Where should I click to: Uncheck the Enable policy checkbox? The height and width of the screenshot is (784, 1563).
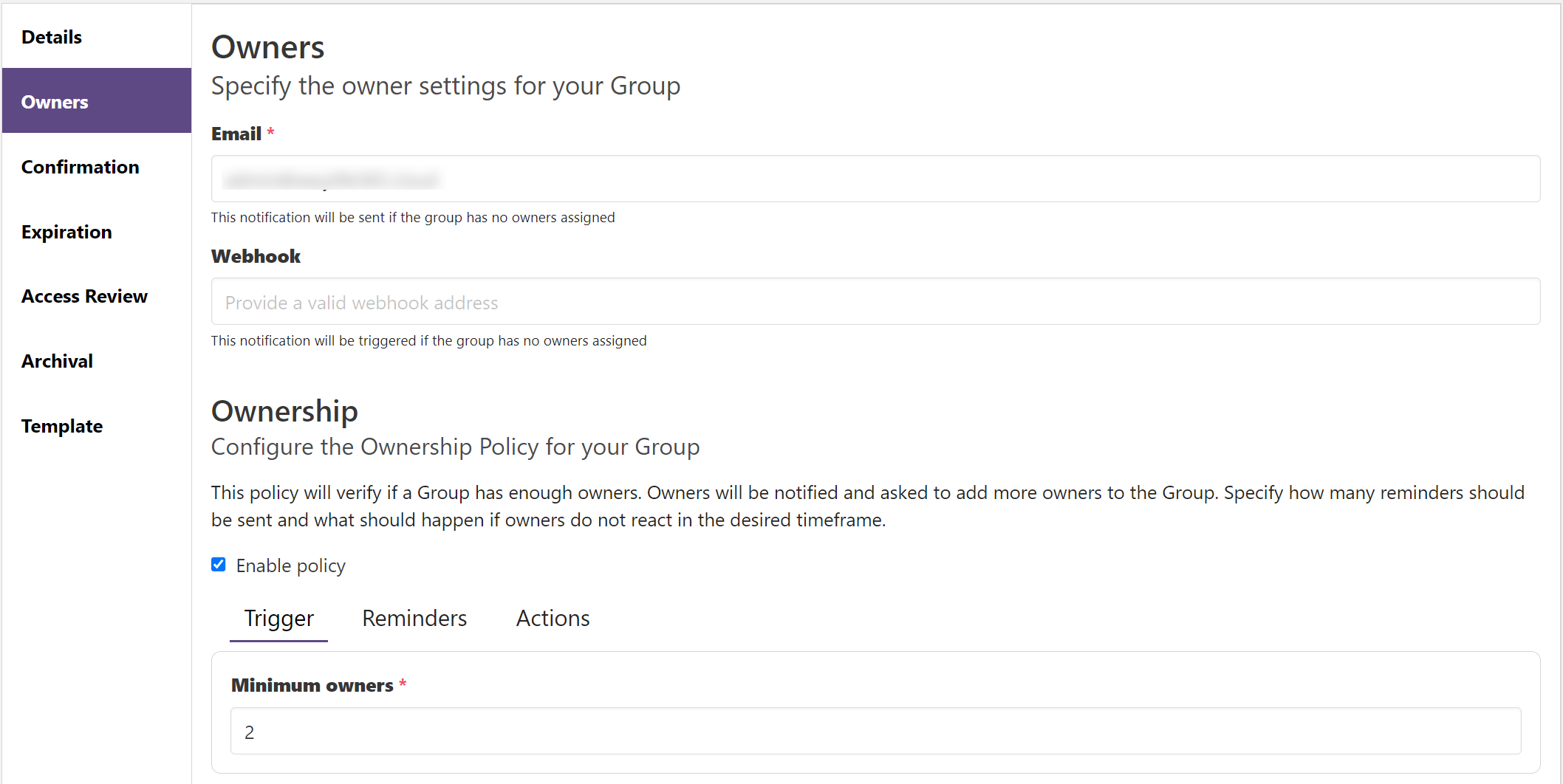tap(218, 565)
